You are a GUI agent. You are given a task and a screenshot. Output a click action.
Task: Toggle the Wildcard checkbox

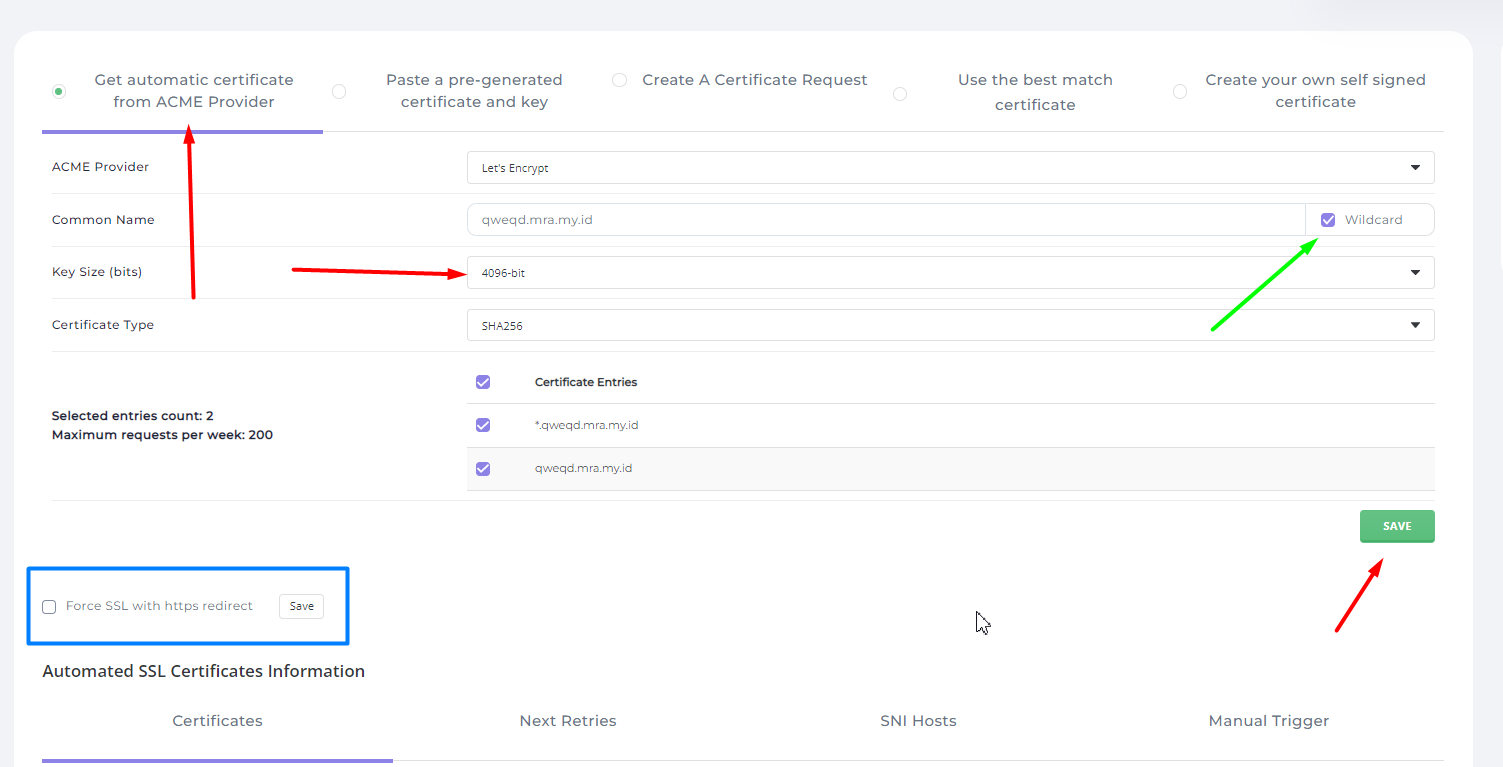tap(1328, 220)
